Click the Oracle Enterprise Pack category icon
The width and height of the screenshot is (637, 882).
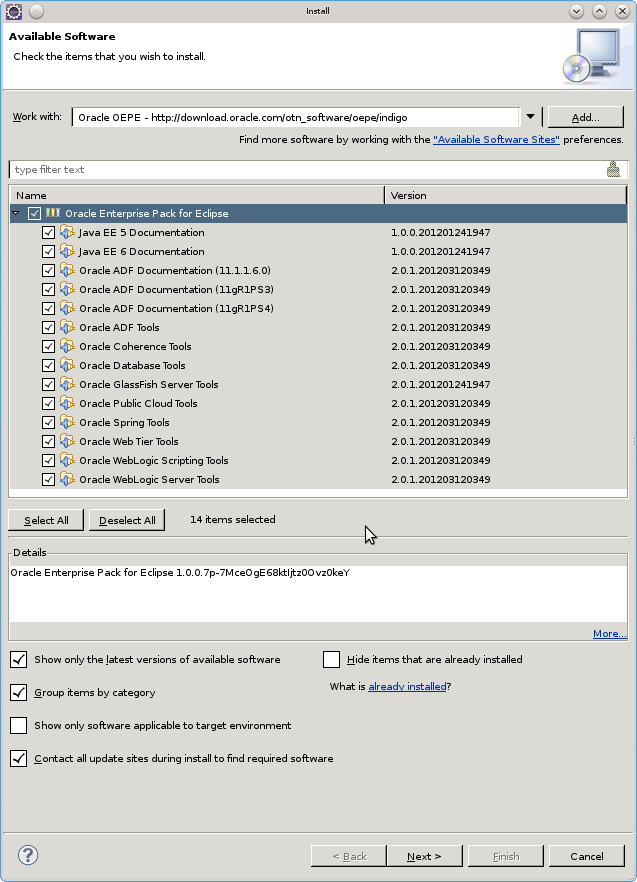53,213
